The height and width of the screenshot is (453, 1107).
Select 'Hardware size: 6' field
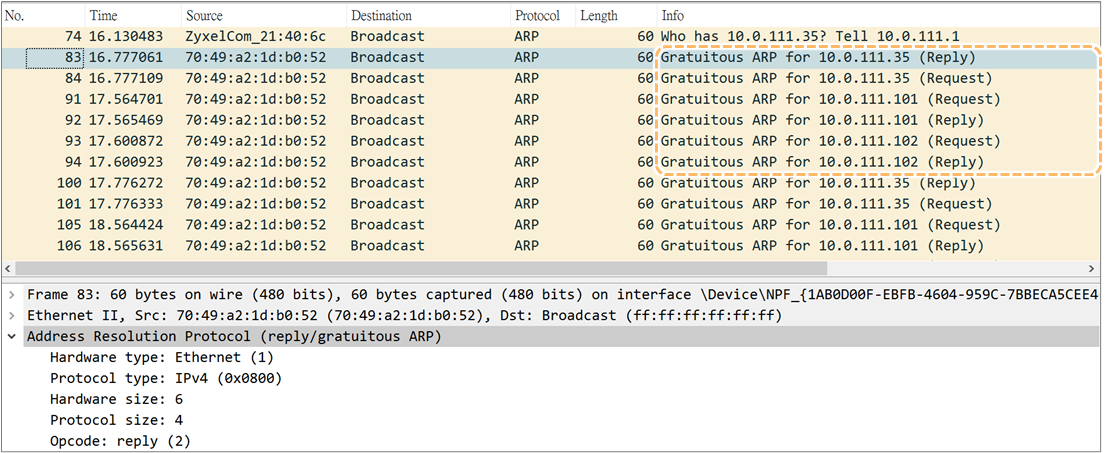tap(116, 399)
